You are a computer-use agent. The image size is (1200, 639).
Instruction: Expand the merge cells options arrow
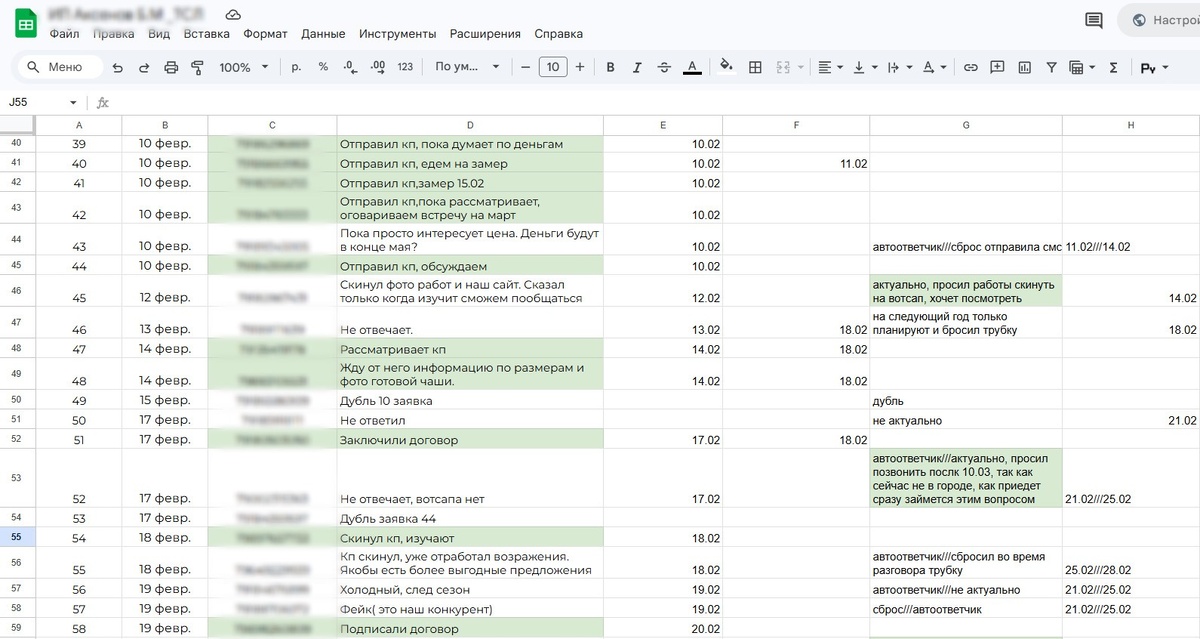800,67
